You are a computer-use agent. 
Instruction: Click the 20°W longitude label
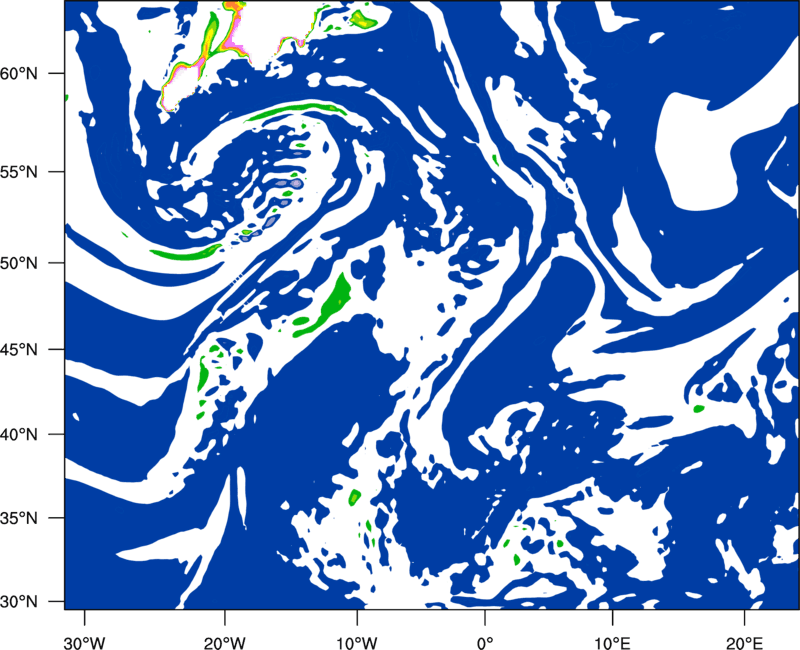click(x=225, y=643)
